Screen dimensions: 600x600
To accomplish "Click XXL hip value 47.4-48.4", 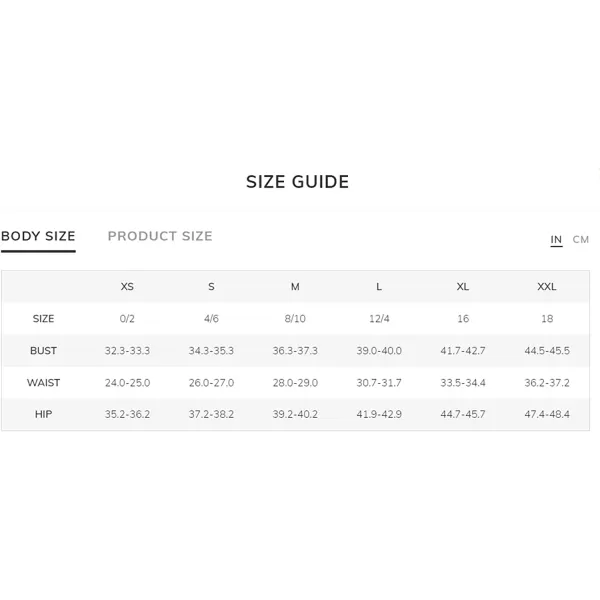I will (x=547, y=414).
